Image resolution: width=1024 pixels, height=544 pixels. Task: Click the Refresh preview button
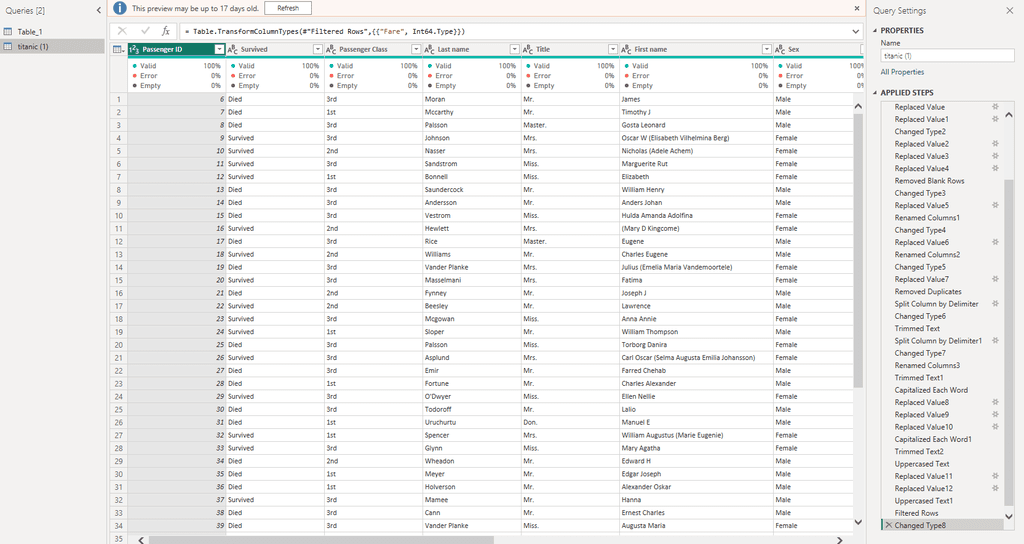pyautogui.click(x=288, y=8)
